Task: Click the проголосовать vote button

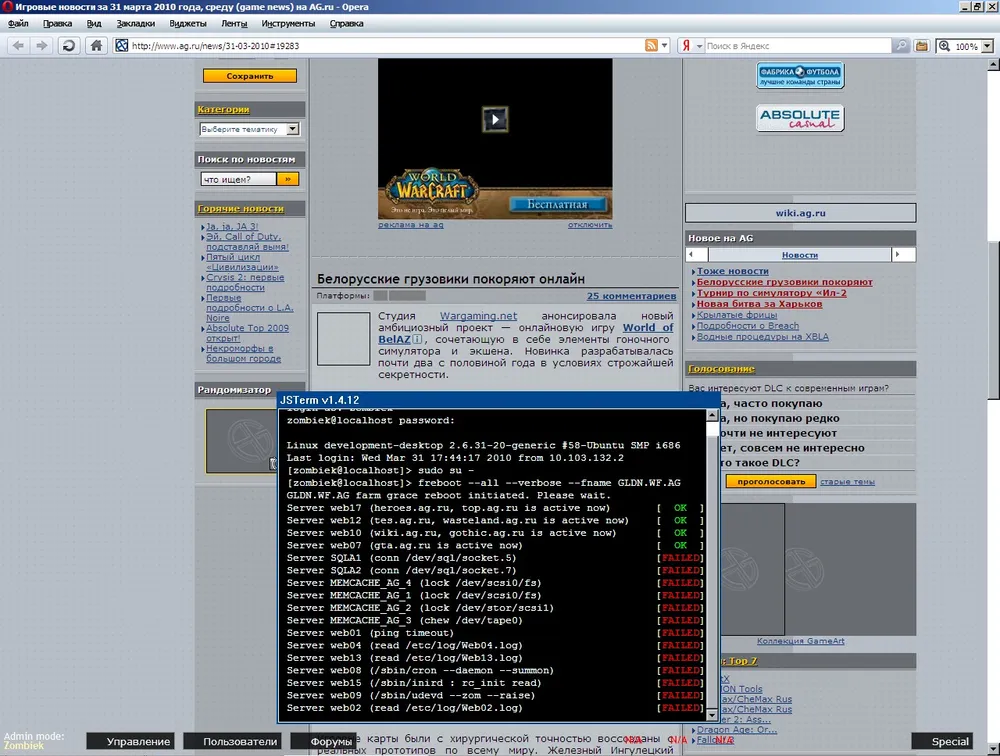Action: [764, 481]
